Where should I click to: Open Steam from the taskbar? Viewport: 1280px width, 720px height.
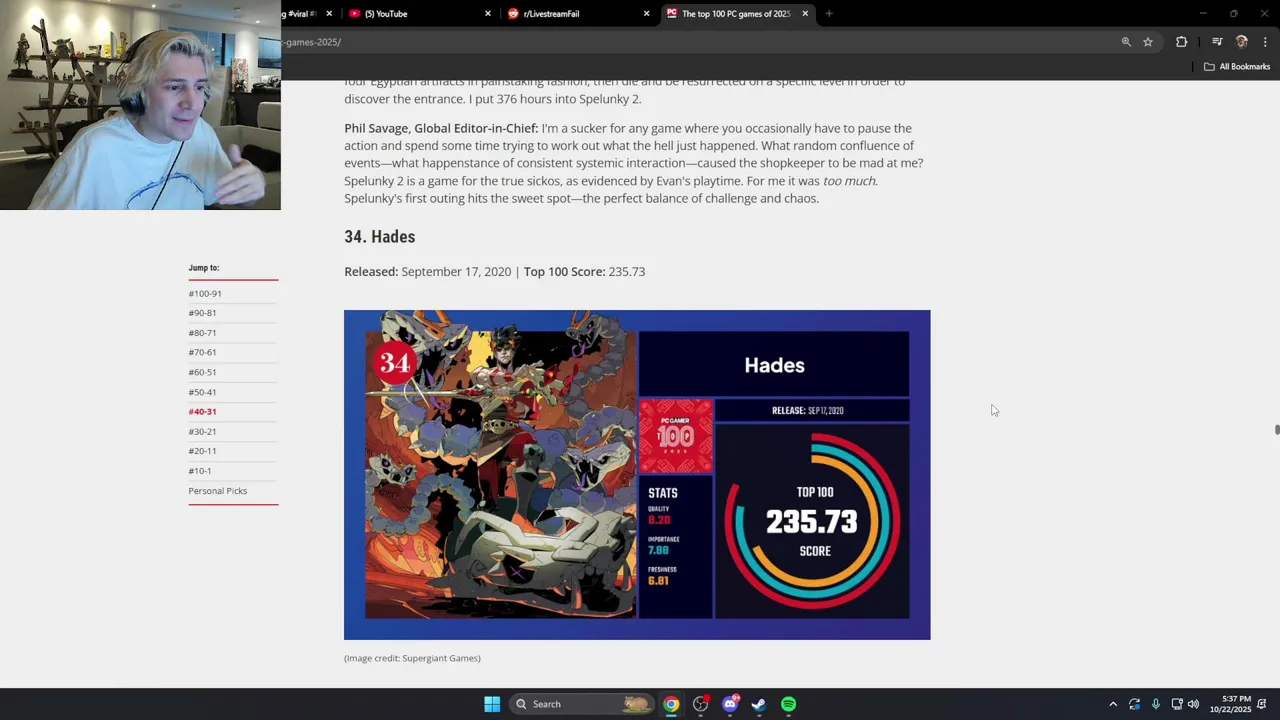point(759,704)
